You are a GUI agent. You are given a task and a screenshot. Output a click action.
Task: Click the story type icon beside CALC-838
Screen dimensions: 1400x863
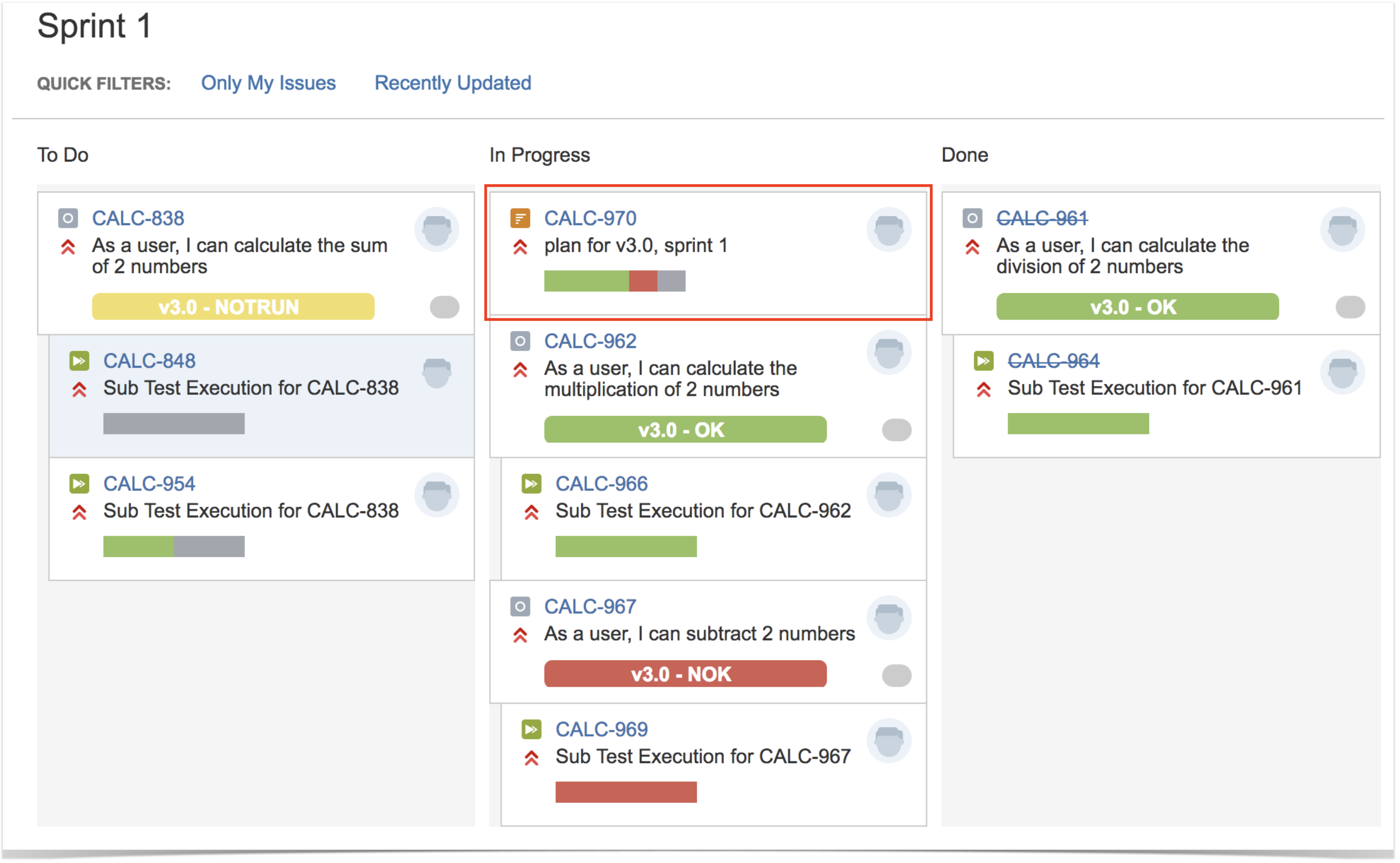tap(68, 218)
